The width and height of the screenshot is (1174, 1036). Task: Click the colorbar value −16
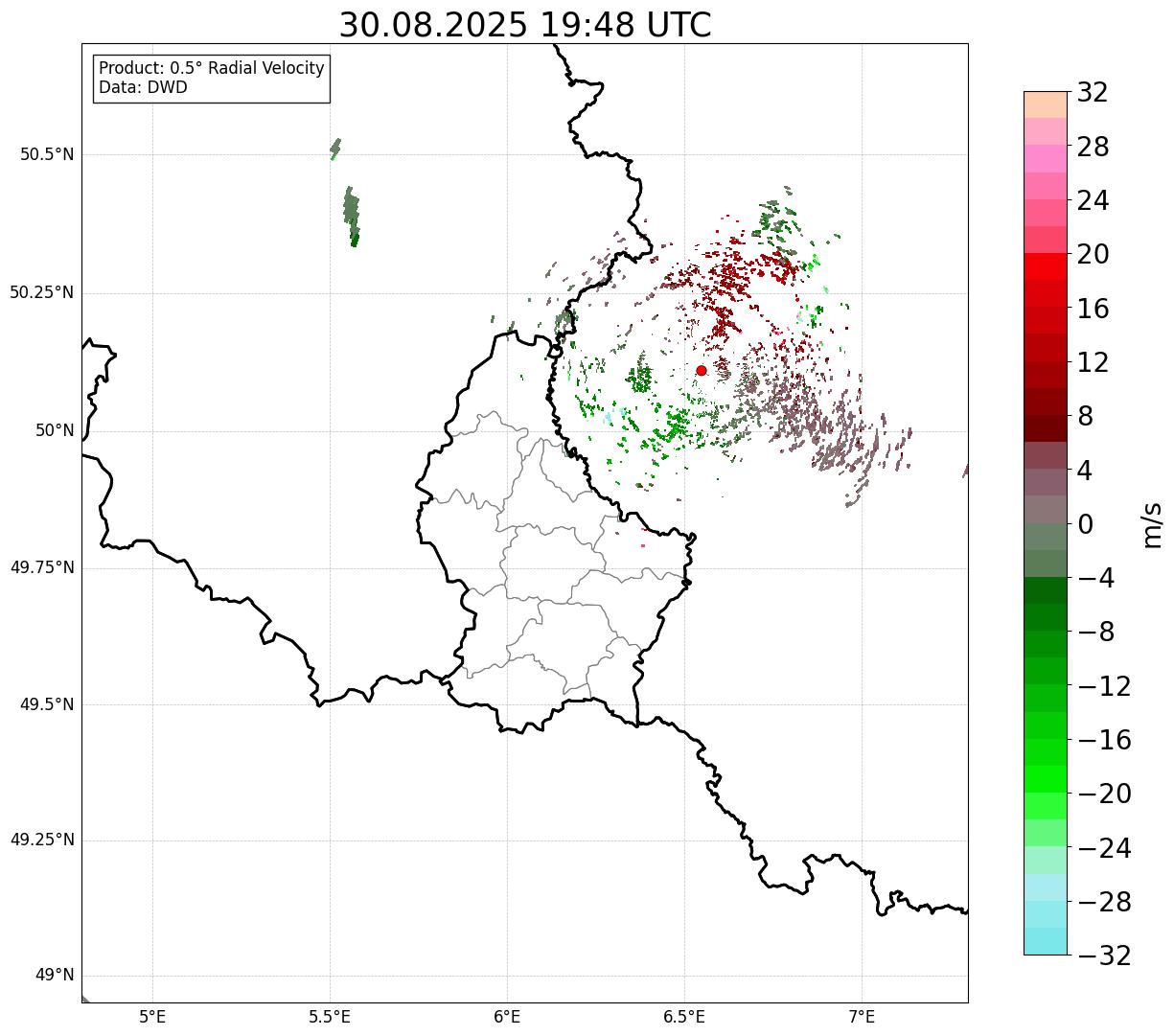[x=1104, y=740]
